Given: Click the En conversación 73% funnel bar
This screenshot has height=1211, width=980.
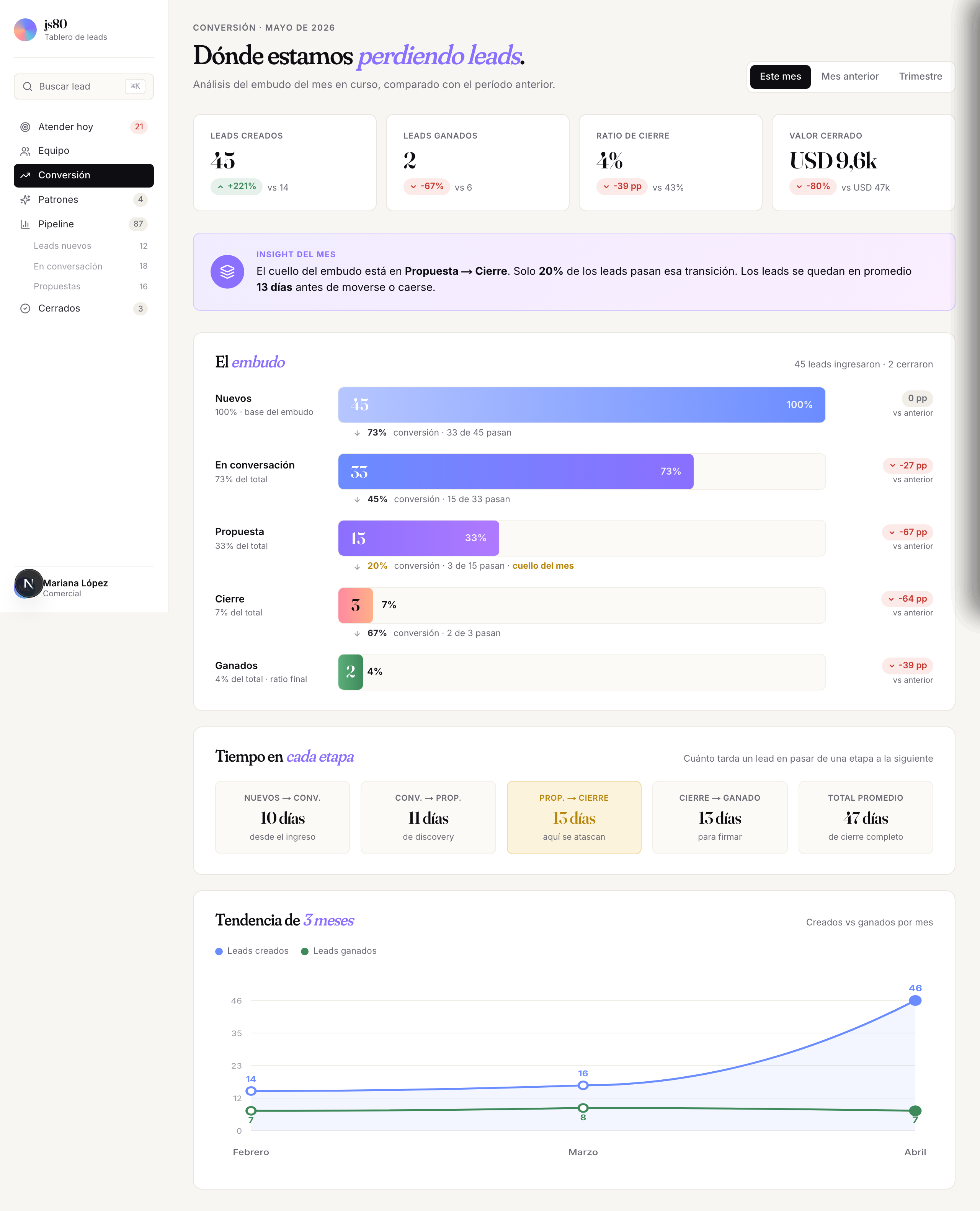Looking at the screenshot, I should tap(515, 472).
